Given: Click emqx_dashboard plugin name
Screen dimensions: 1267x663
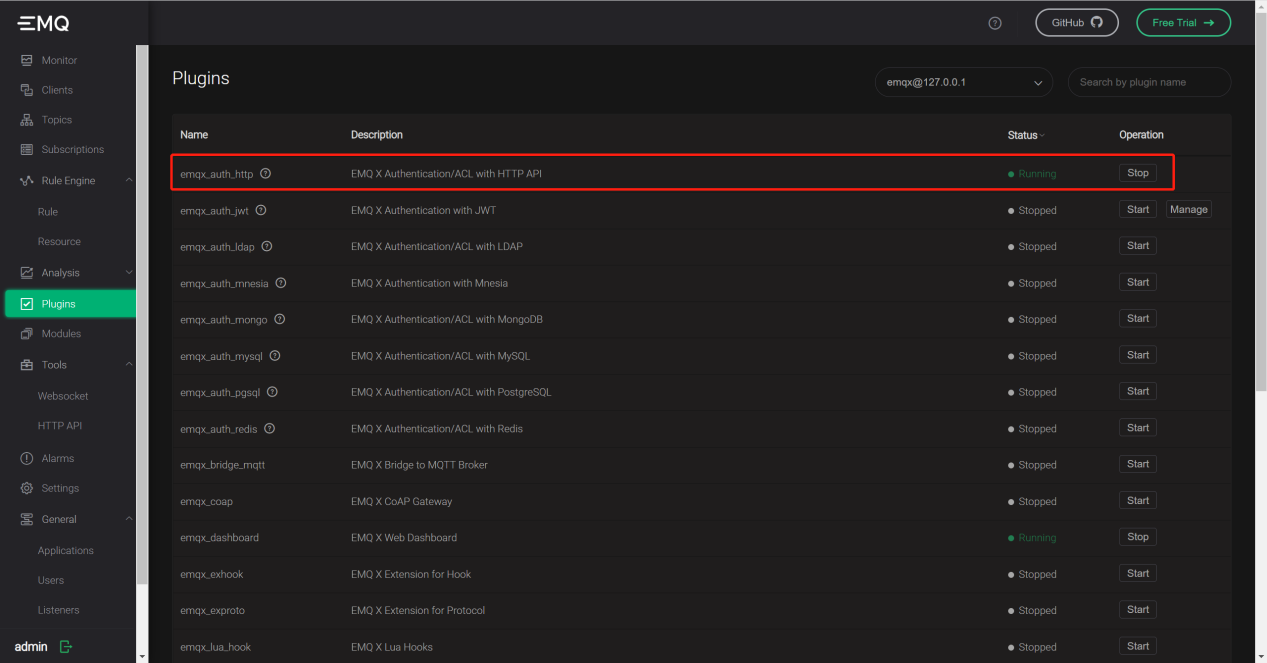Looking at the screenshot, I should coord(219,538).
